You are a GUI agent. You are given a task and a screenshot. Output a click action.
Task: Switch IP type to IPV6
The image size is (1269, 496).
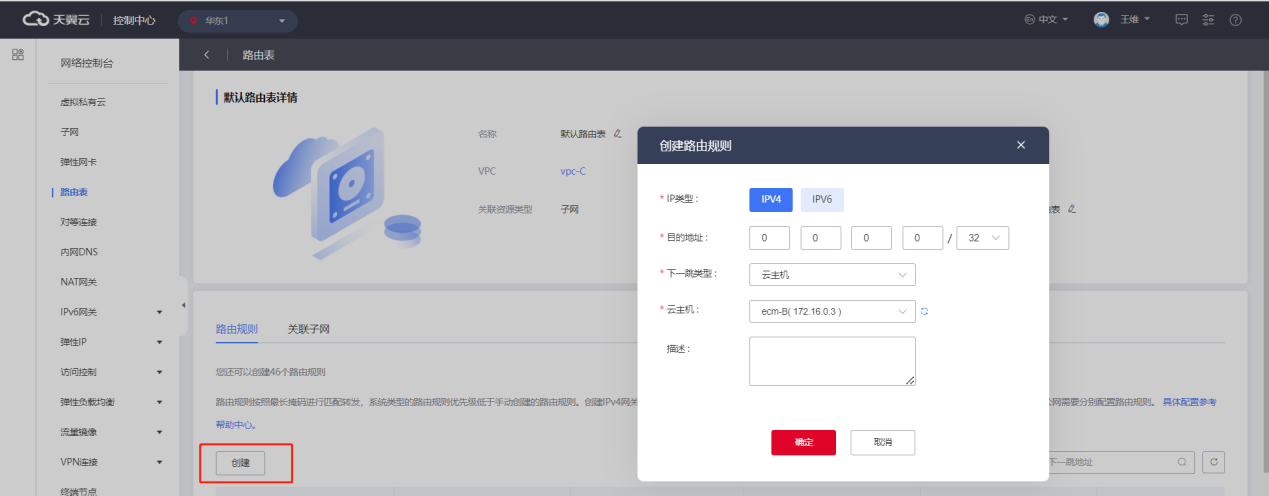[x=822, y=199]
